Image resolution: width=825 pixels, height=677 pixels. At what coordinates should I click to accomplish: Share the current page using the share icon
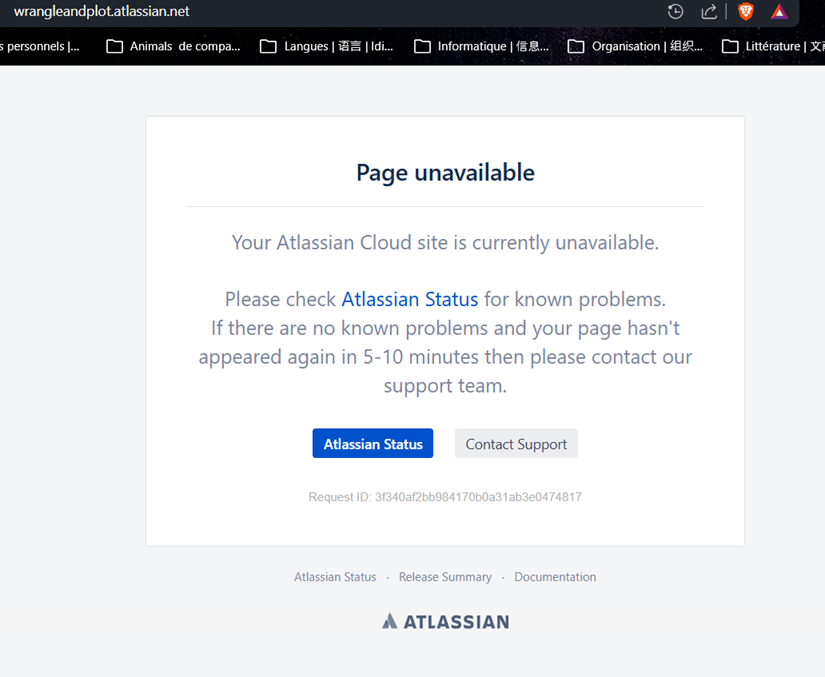[710, 12]
